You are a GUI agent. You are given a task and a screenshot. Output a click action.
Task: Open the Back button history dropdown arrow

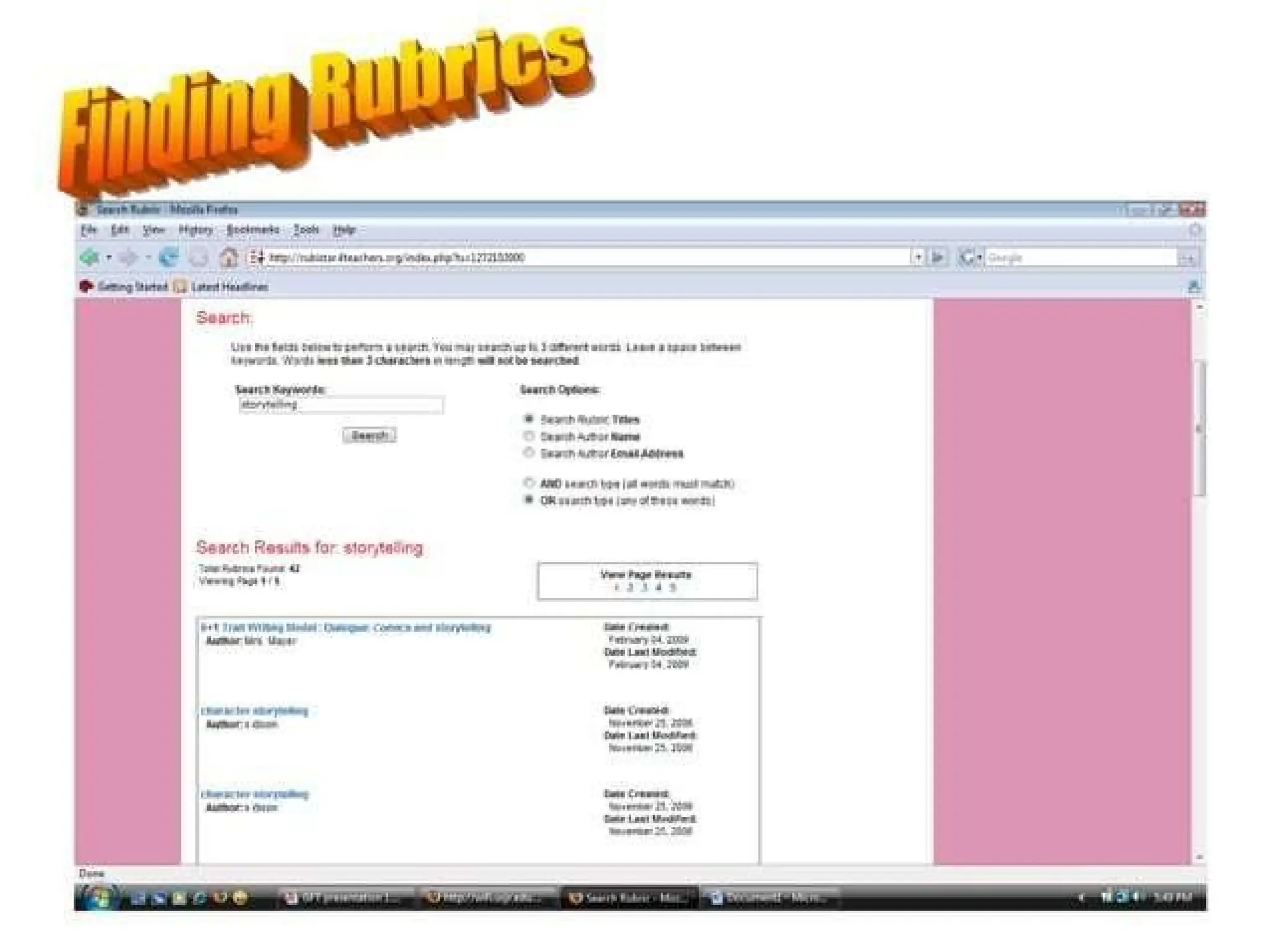click(109, 257)
